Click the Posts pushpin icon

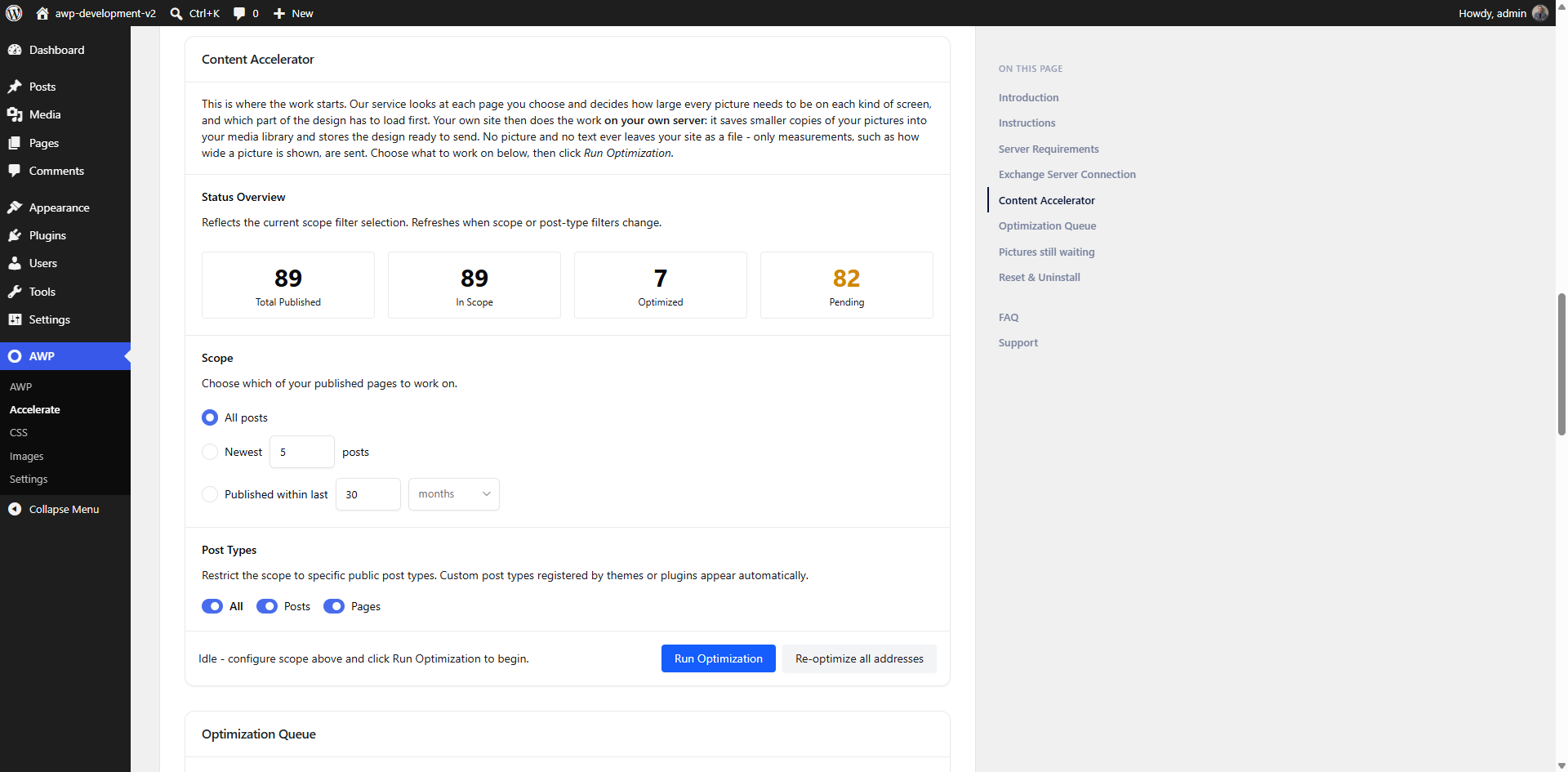pyautogui.click(x=15, y=87)
